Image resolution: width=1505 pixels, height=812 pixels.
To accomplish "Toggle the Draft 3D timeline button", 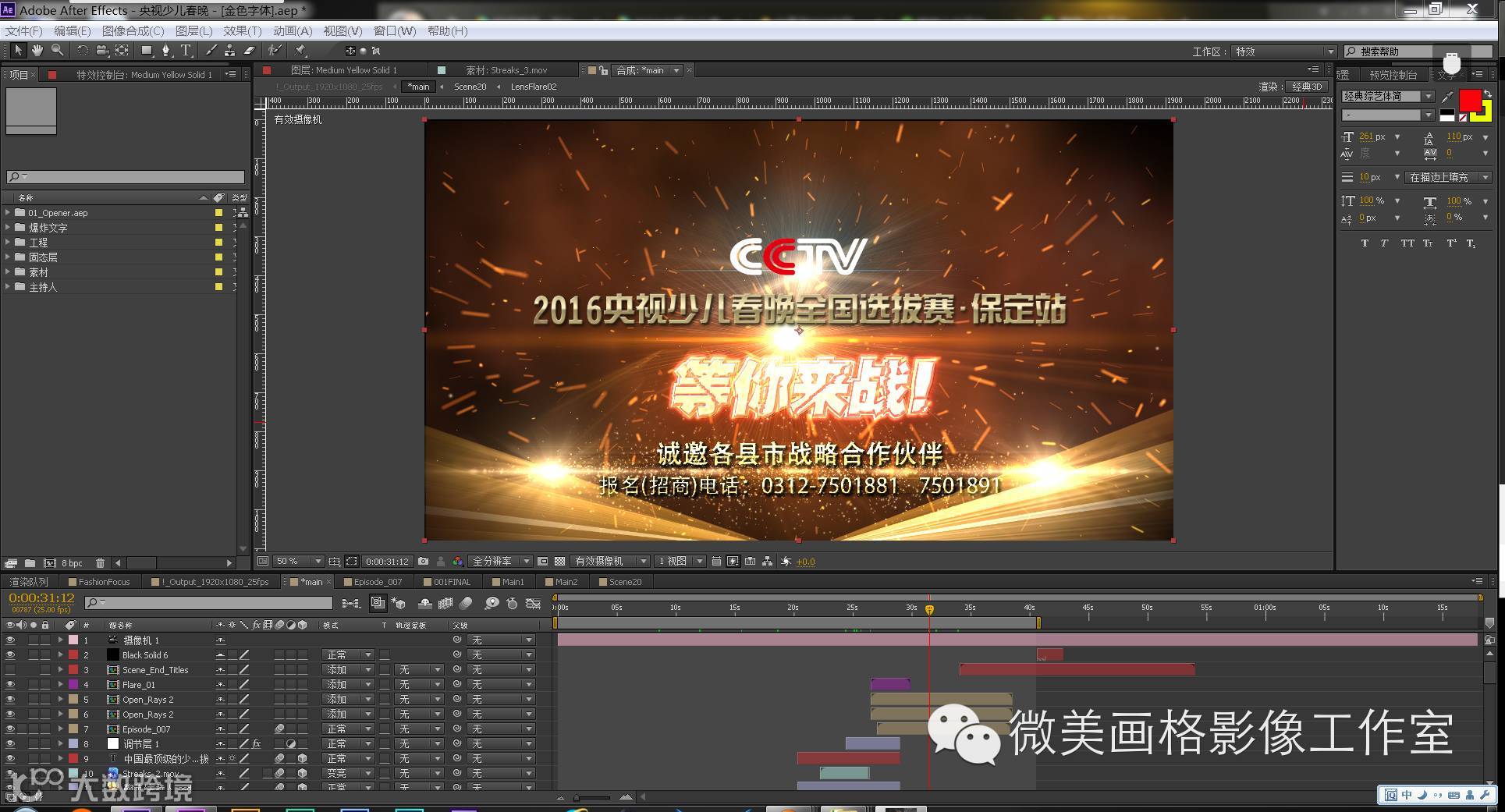I will [398, 603].
